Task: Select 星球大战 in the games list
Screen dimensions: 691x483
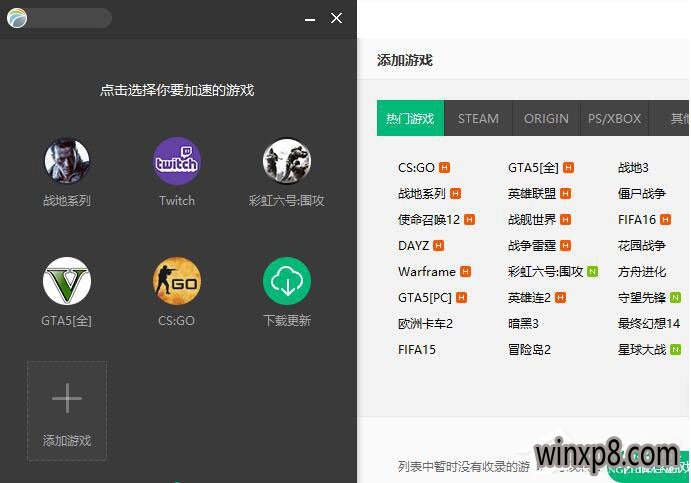Action: coord(642,349)
